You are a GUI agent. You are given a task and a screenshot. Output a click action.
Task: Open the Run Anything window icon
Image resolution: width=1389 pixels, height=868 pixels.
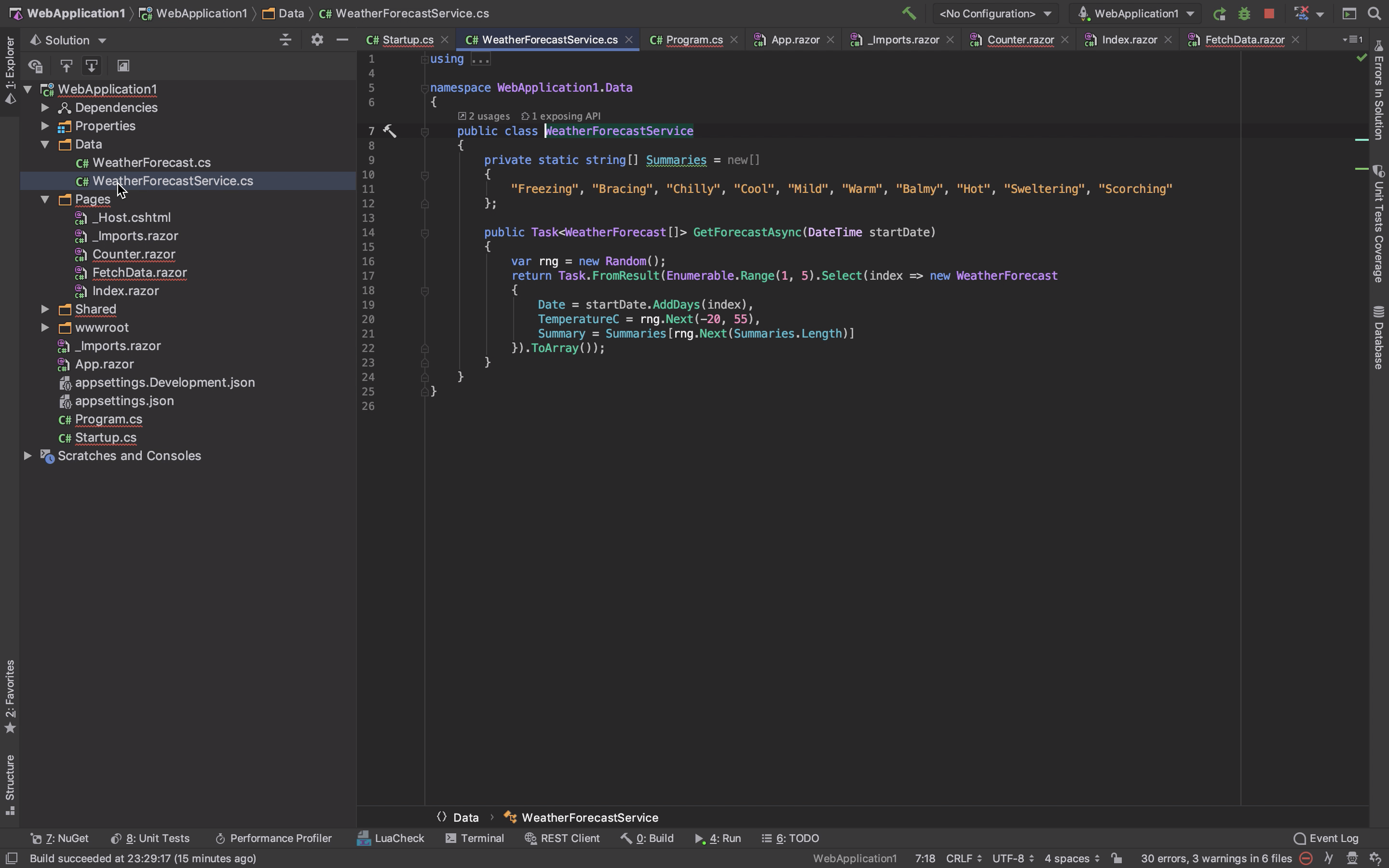tap(1349, 13)
